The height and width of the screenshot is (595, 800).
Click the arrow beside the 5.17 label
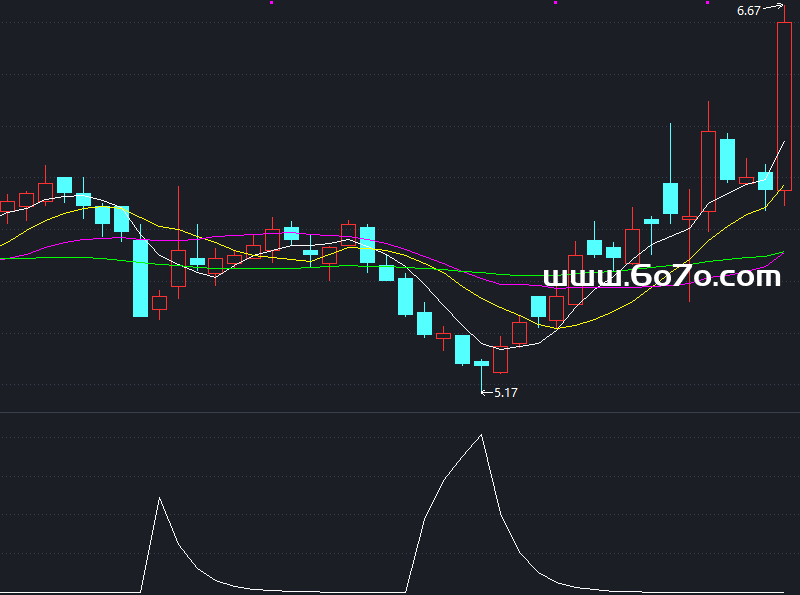[x=487, y=393]
